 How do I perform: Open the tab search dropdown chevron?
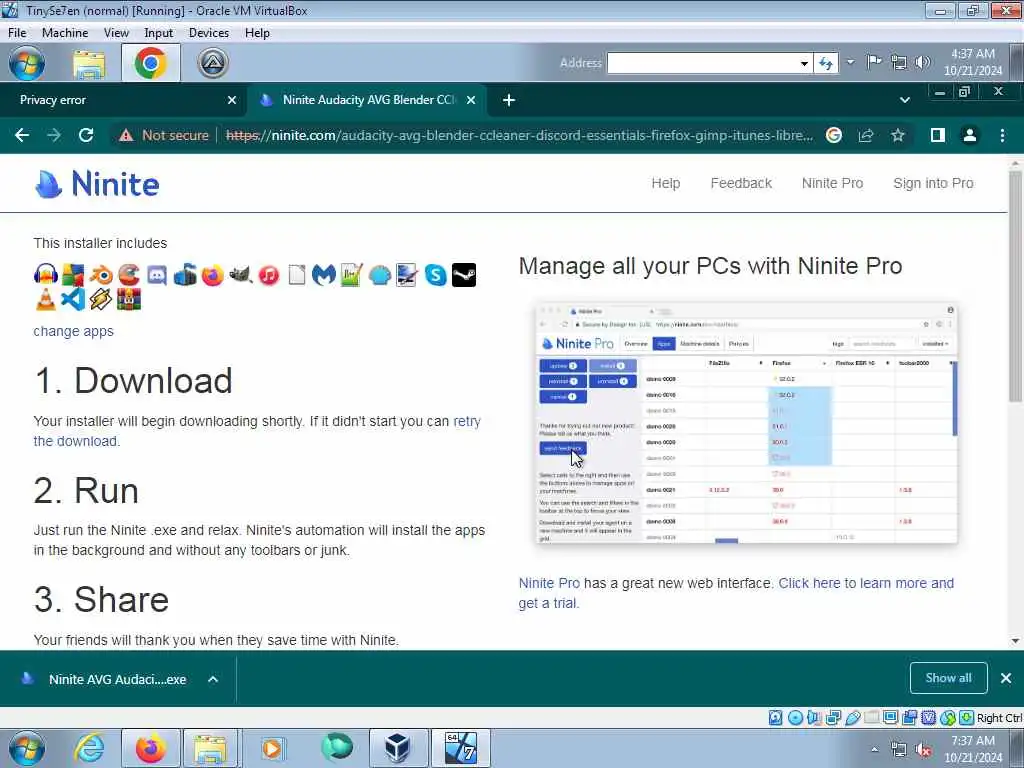(x=904, y=100)
